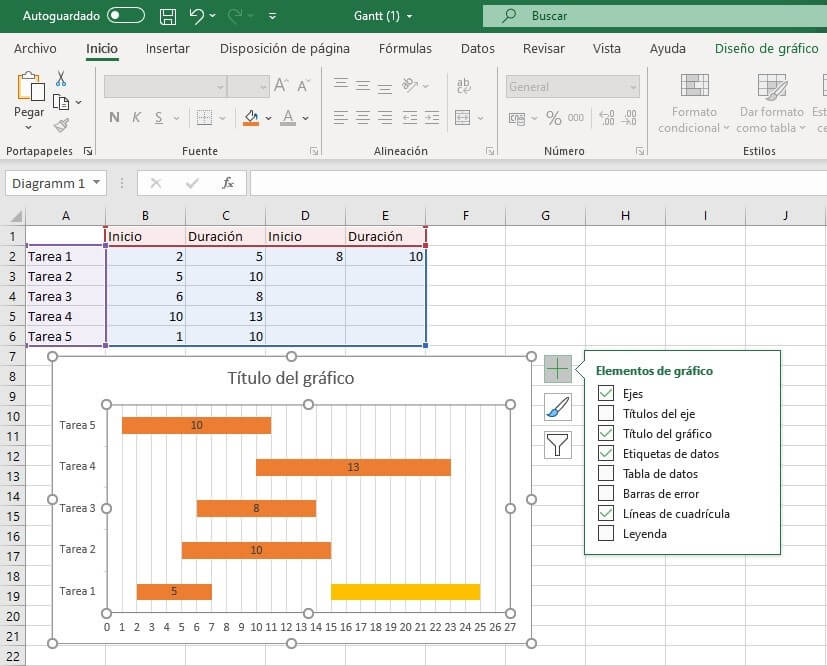827x666 pixels.
Task: Open the Portapapeles dialog launcher
Action: click(88, 151)
